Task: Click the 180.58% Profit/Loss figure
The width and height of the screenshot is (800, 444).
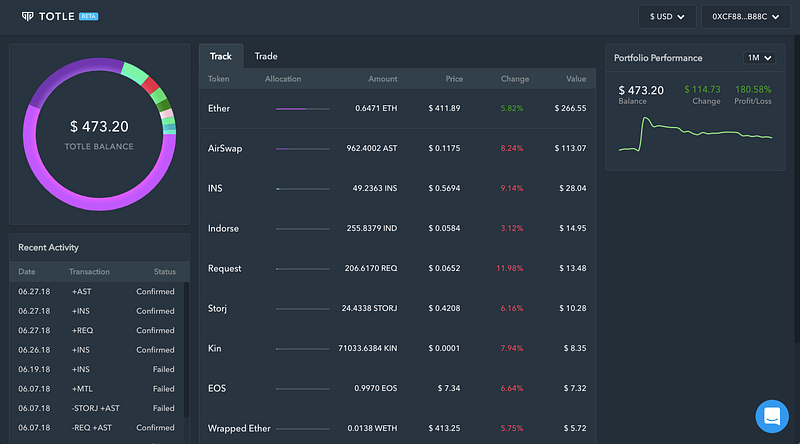Action: point(753,90)
